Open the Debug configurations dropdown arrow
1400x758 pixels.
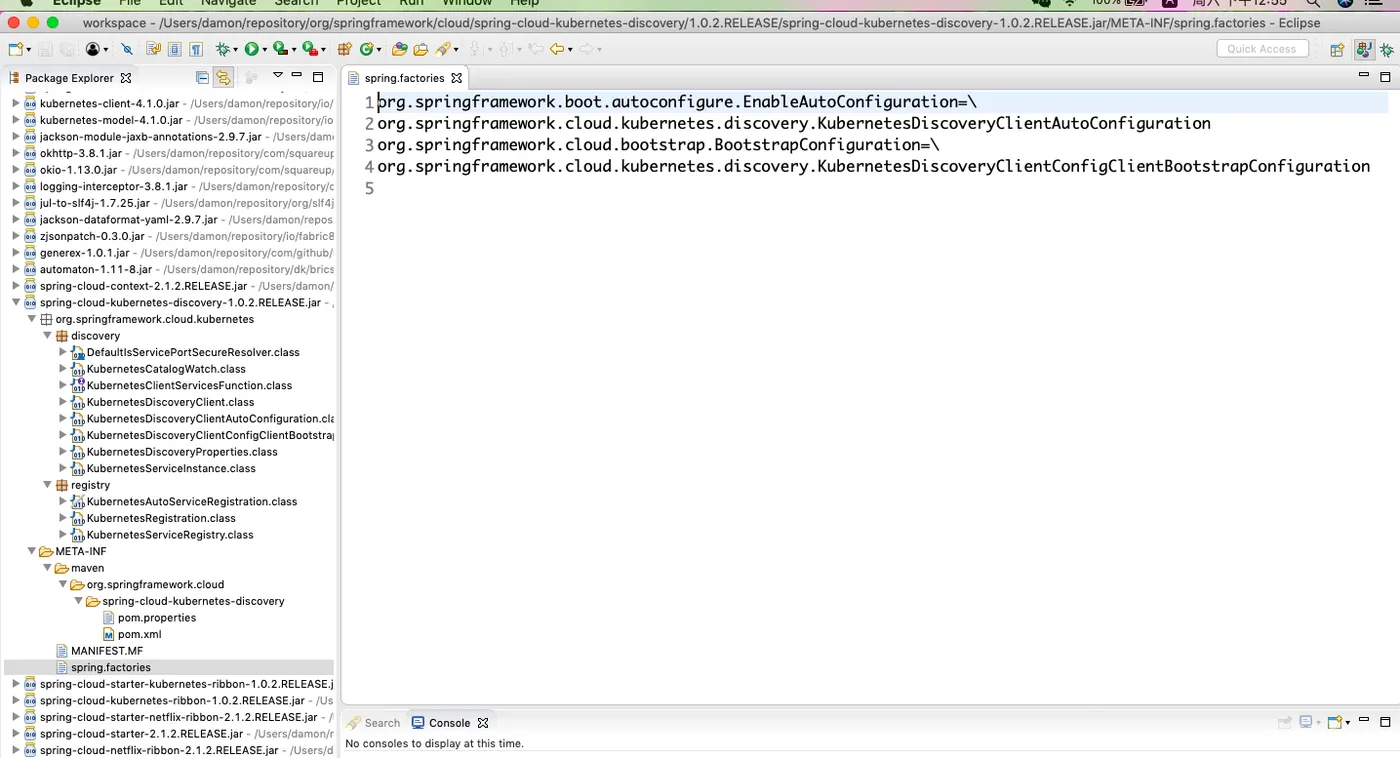[x=235, y=49]
